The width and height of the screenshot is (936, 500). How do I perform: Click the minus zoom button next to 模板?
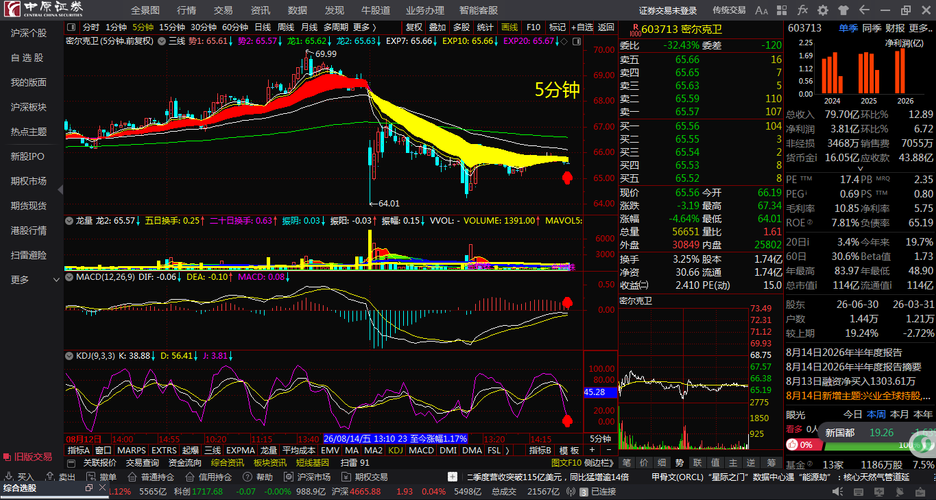pos(609,450)
